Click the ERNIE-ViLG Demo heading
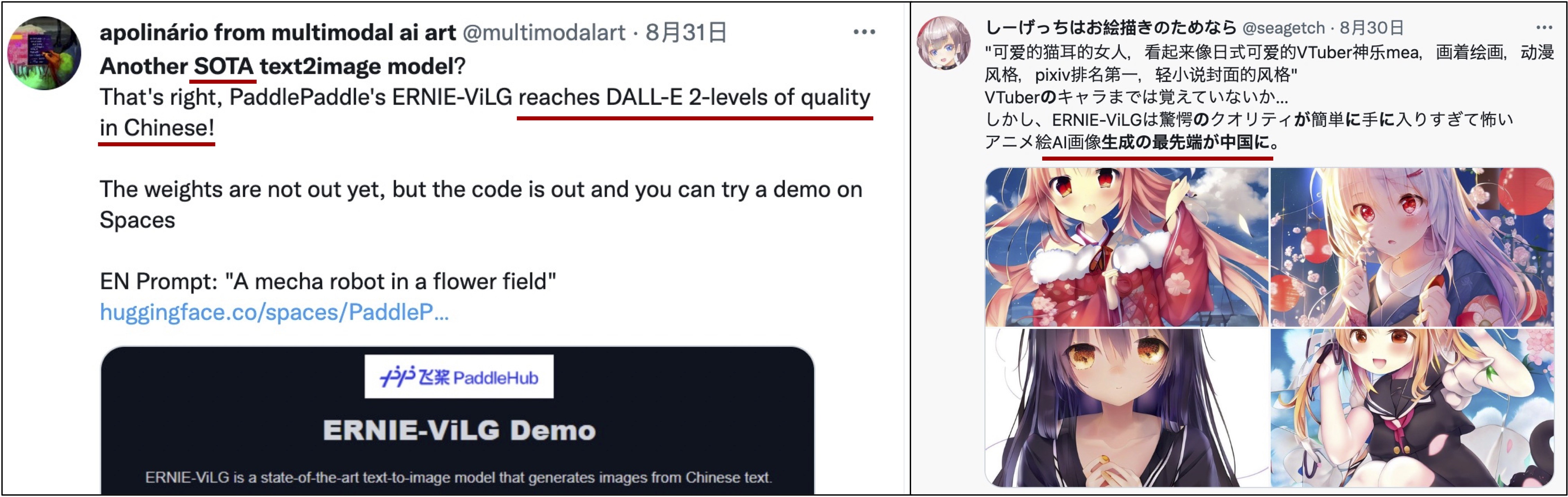This screenshot has height=497, width=1568. point(459,430)
